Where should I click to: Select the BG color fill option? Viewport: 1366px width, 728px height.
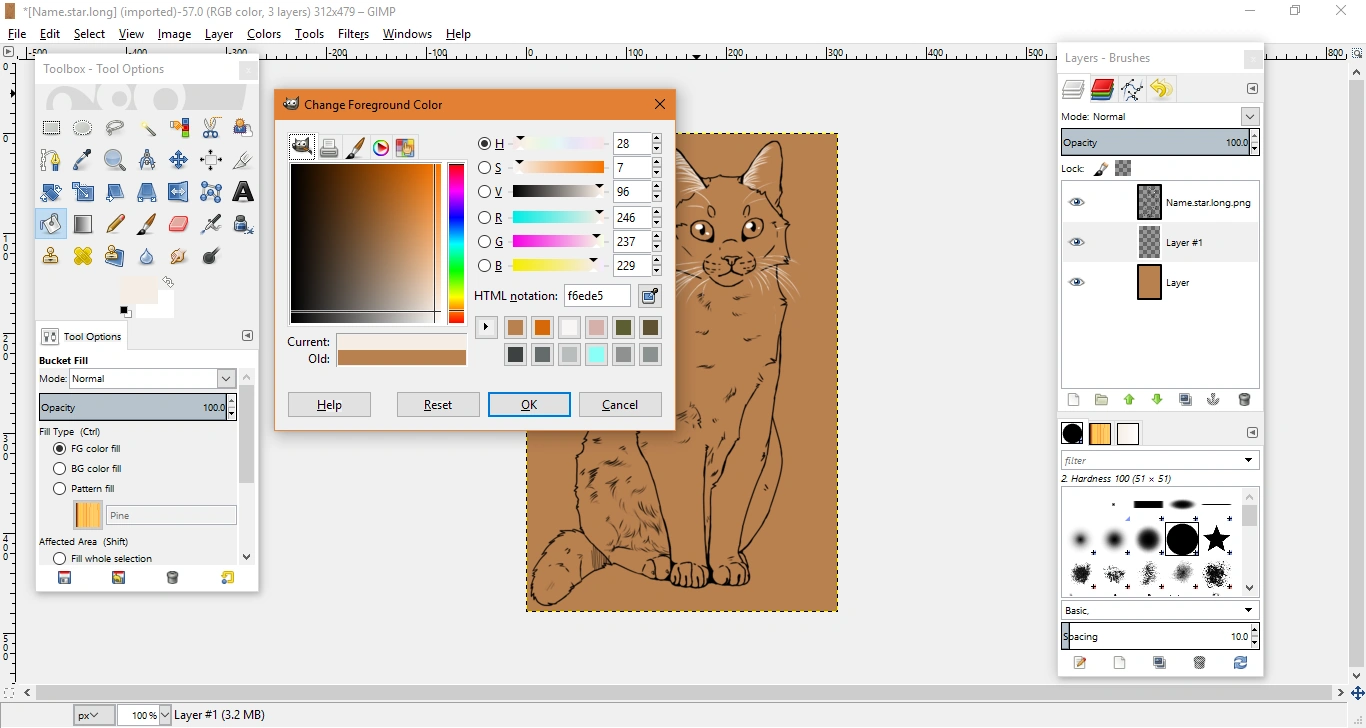(x=60, y=469)
